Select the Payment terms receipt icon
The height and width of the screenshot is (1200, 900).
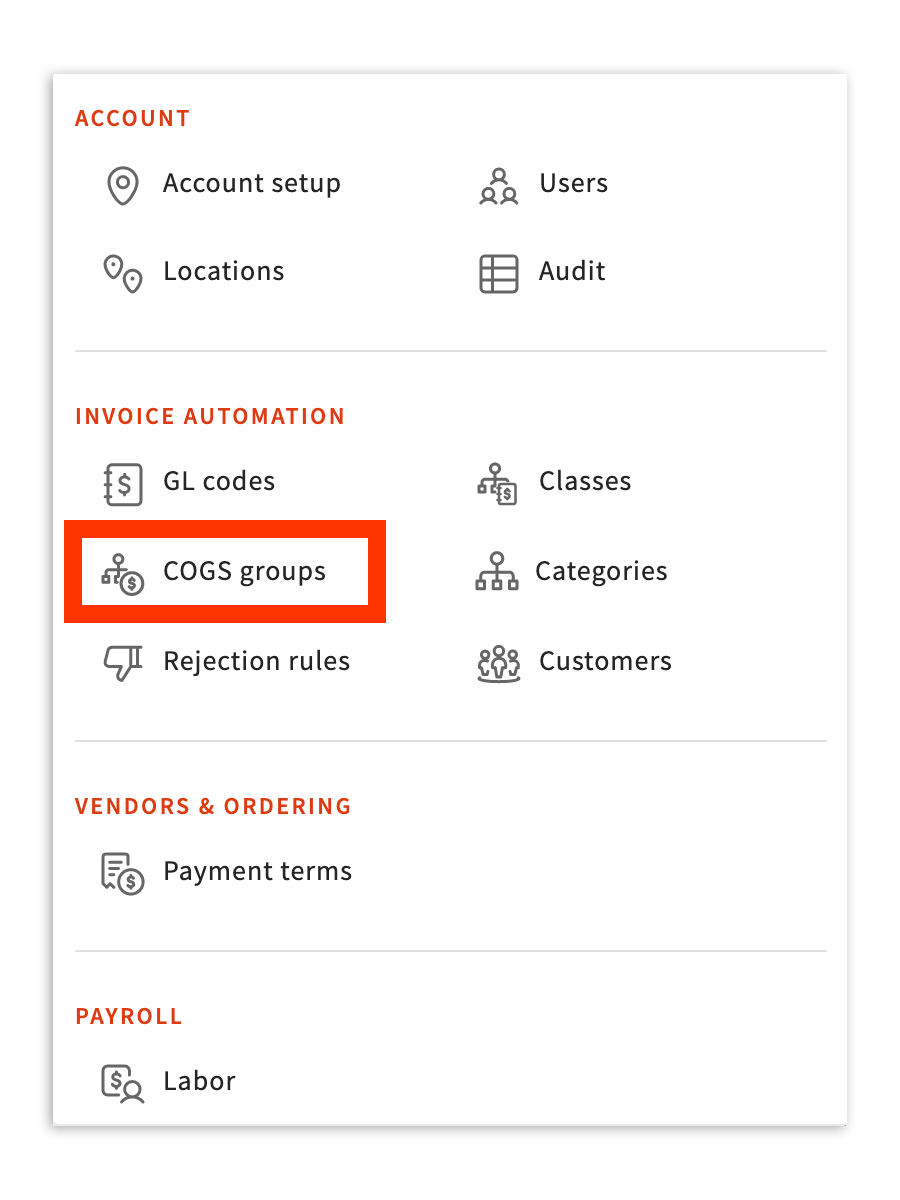pyautogui.click(x=122, y=871)
